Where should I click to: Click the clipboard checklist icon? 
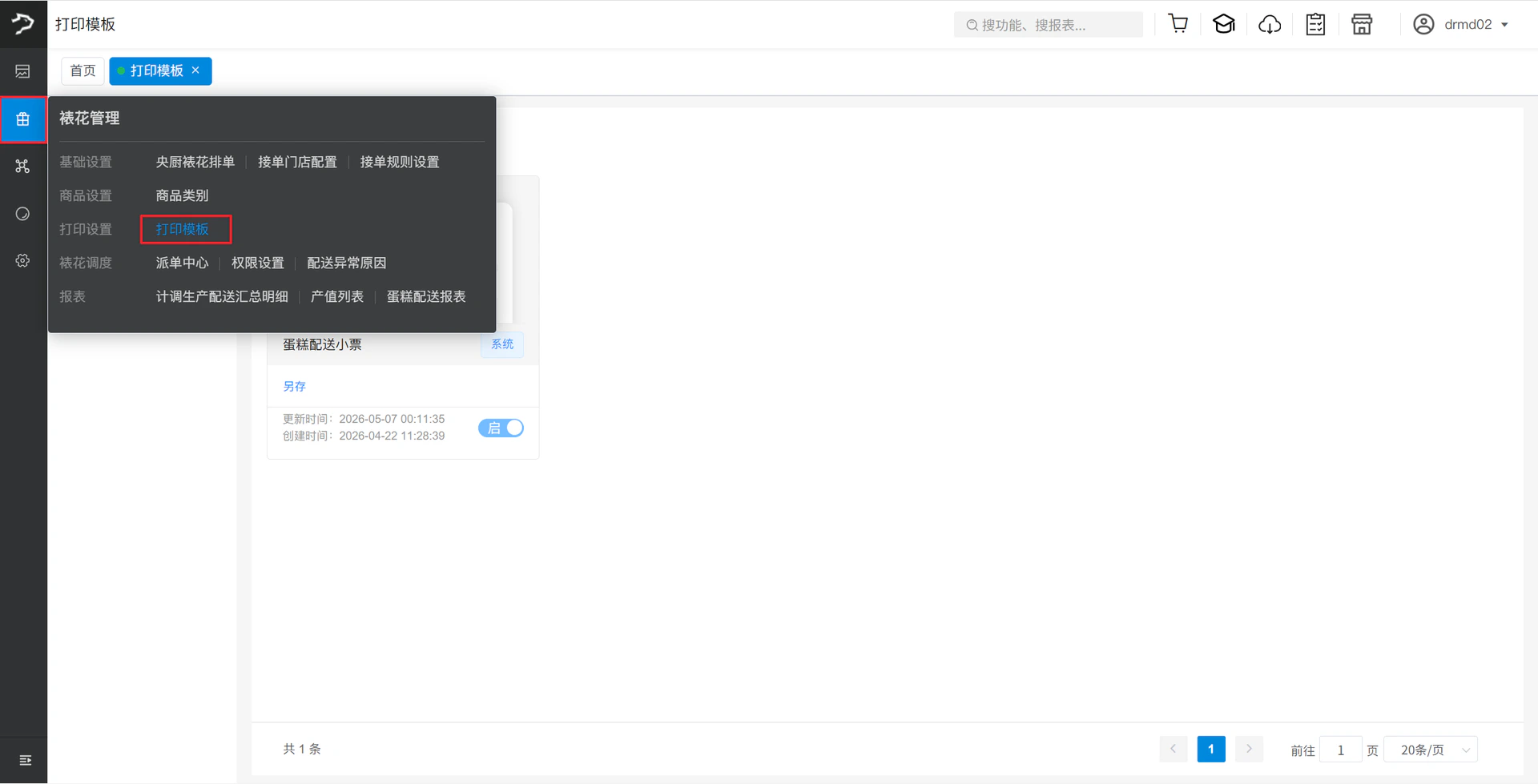point(1315,24)
